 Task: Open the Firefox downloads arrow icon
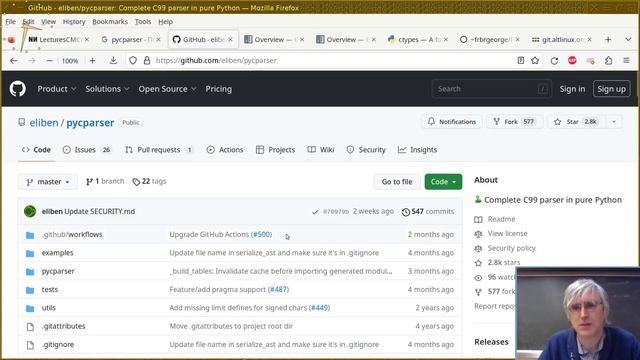click(x=113, y=60)
